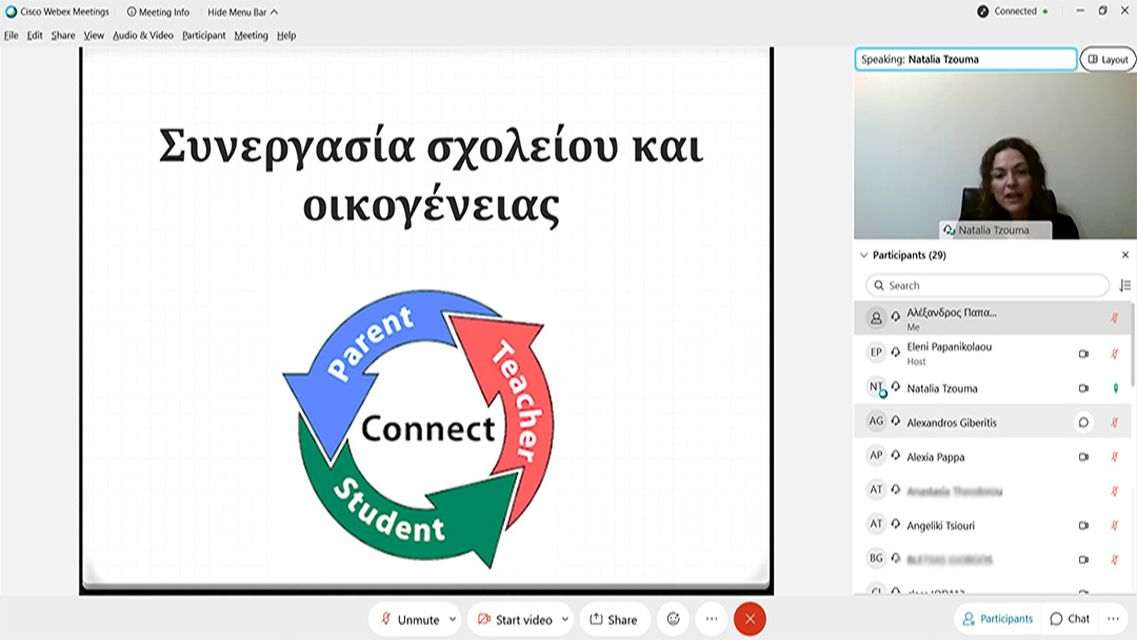Open the File menu
This screenshot has height=640, width=1137.
point(11,35)
